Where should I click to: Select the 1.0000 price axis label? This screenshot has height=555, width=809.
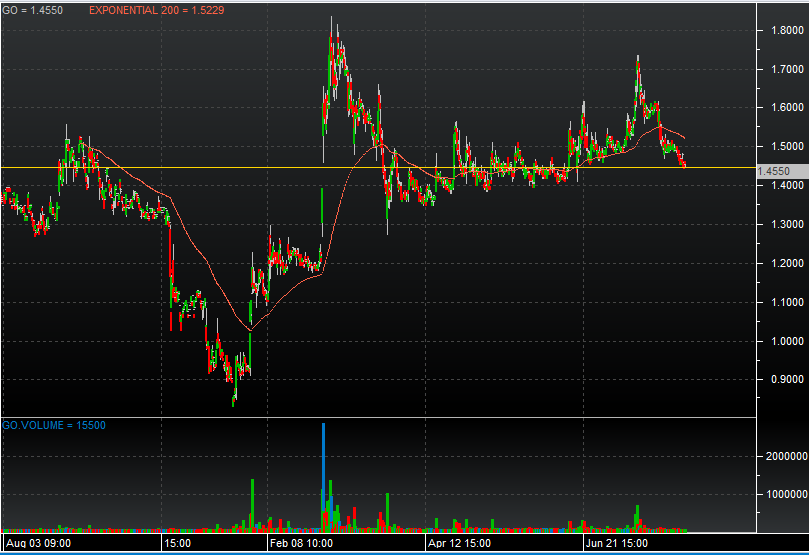[787, 341]
